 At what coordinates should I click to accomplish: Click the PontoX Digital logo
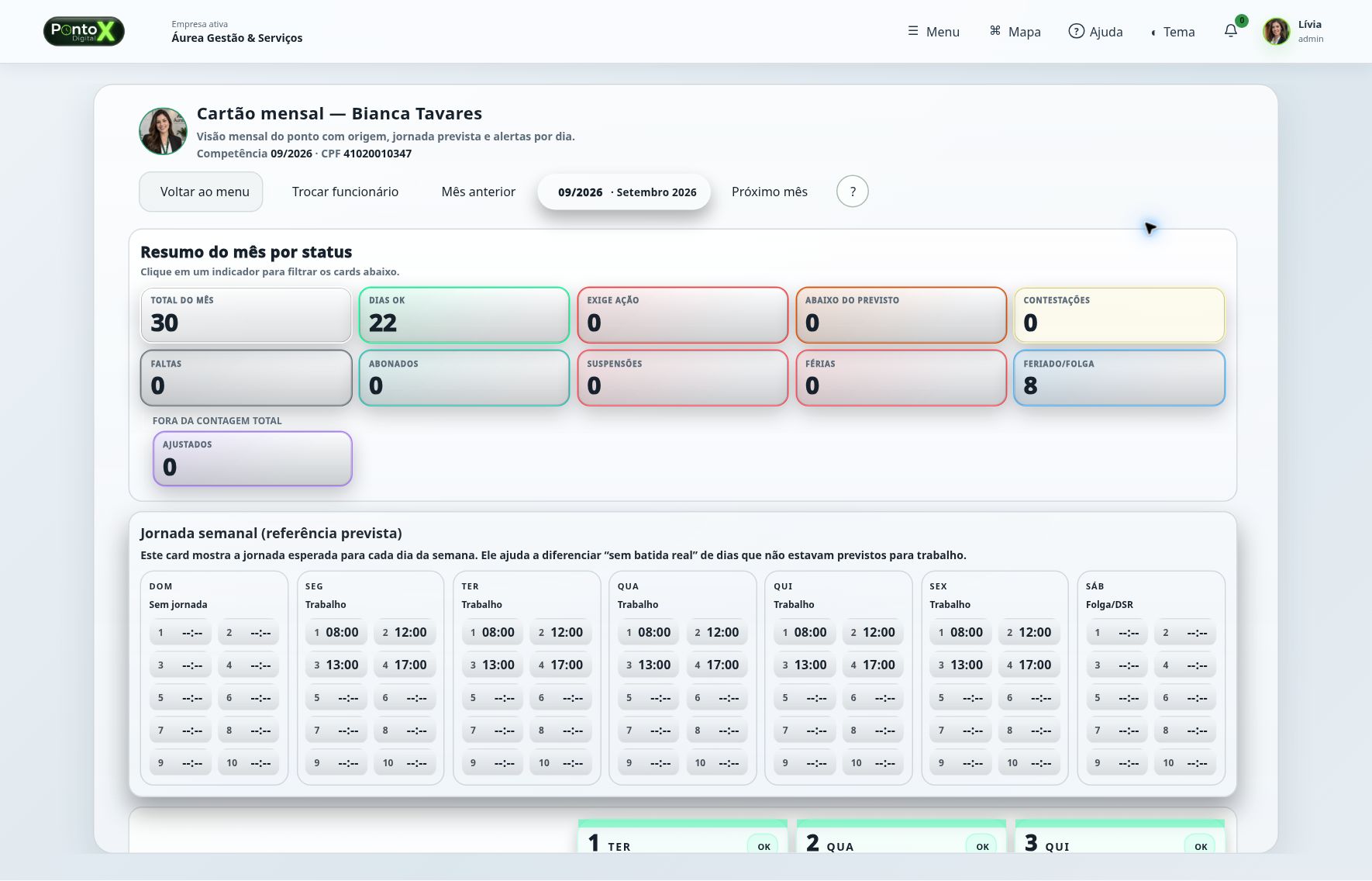84,31
